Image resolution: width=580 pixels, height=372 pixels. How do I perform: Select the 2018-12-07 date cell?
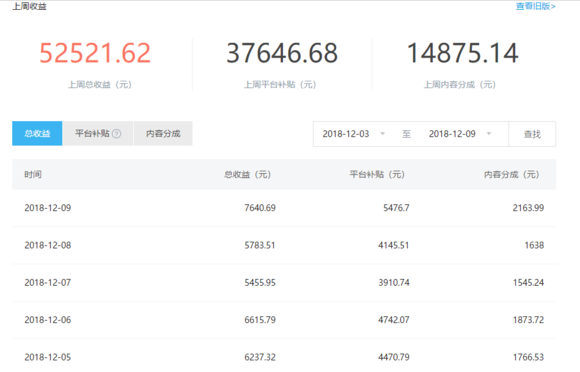click(x=48, y=283)
